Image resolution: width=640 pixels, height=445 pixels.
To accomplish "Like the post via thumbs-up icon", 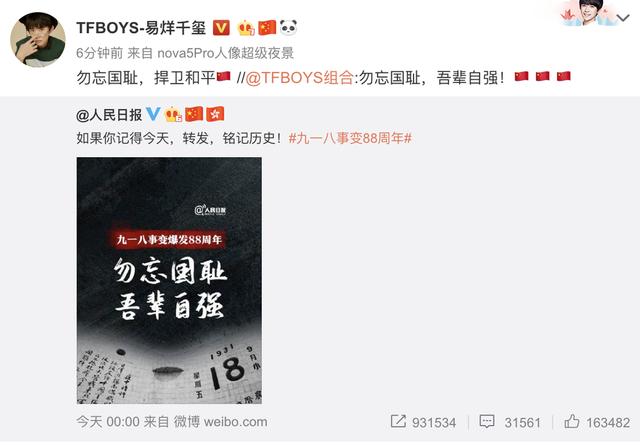I will (571, 421).
